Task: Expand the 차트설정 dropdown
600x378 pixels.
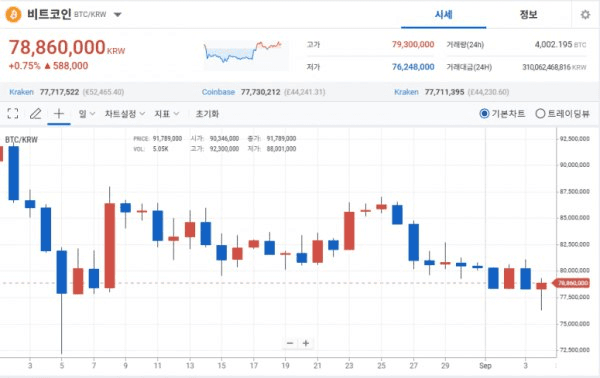Action: [x=125, y=114]
